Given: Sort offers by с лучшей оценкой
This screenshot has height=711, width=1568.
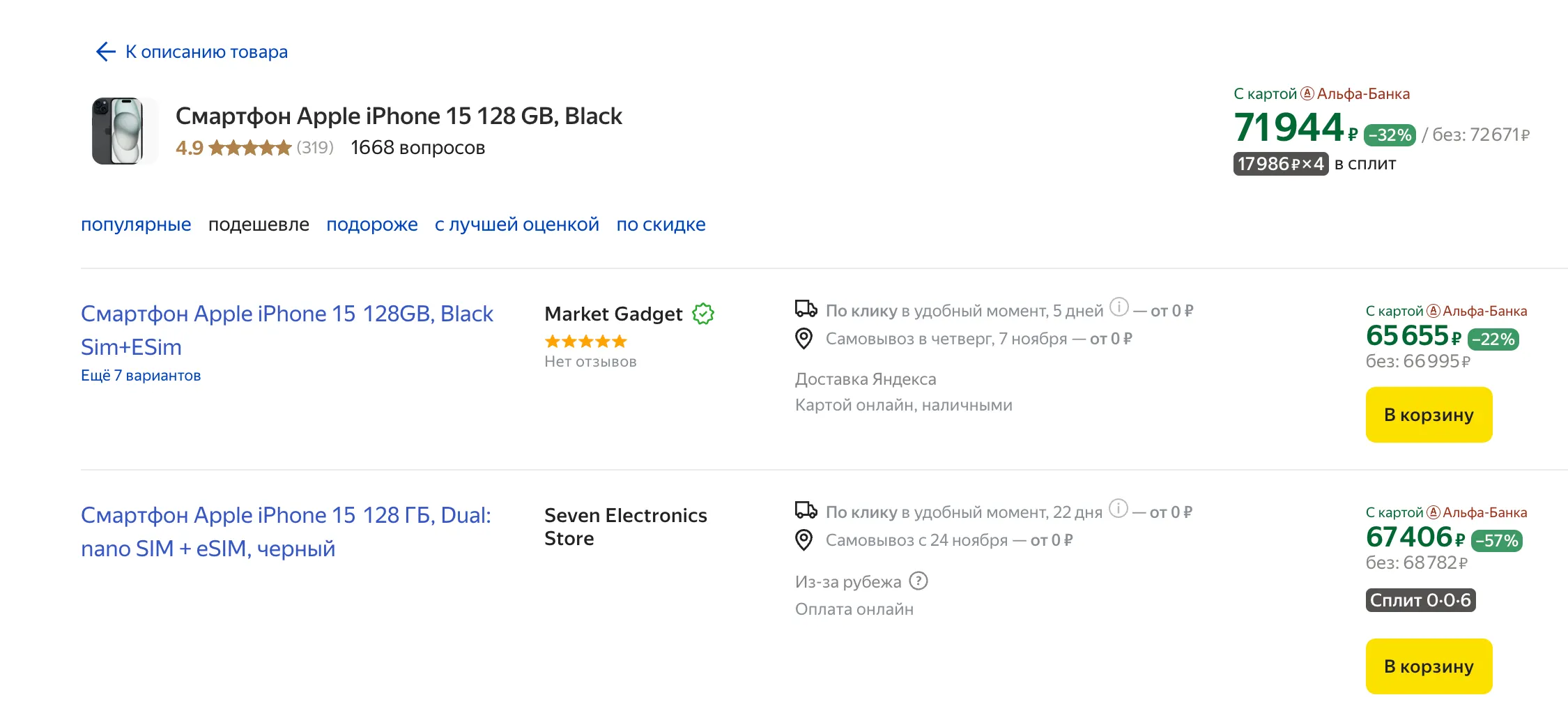Looking at the screenshot, I should (x=516, y=224).
